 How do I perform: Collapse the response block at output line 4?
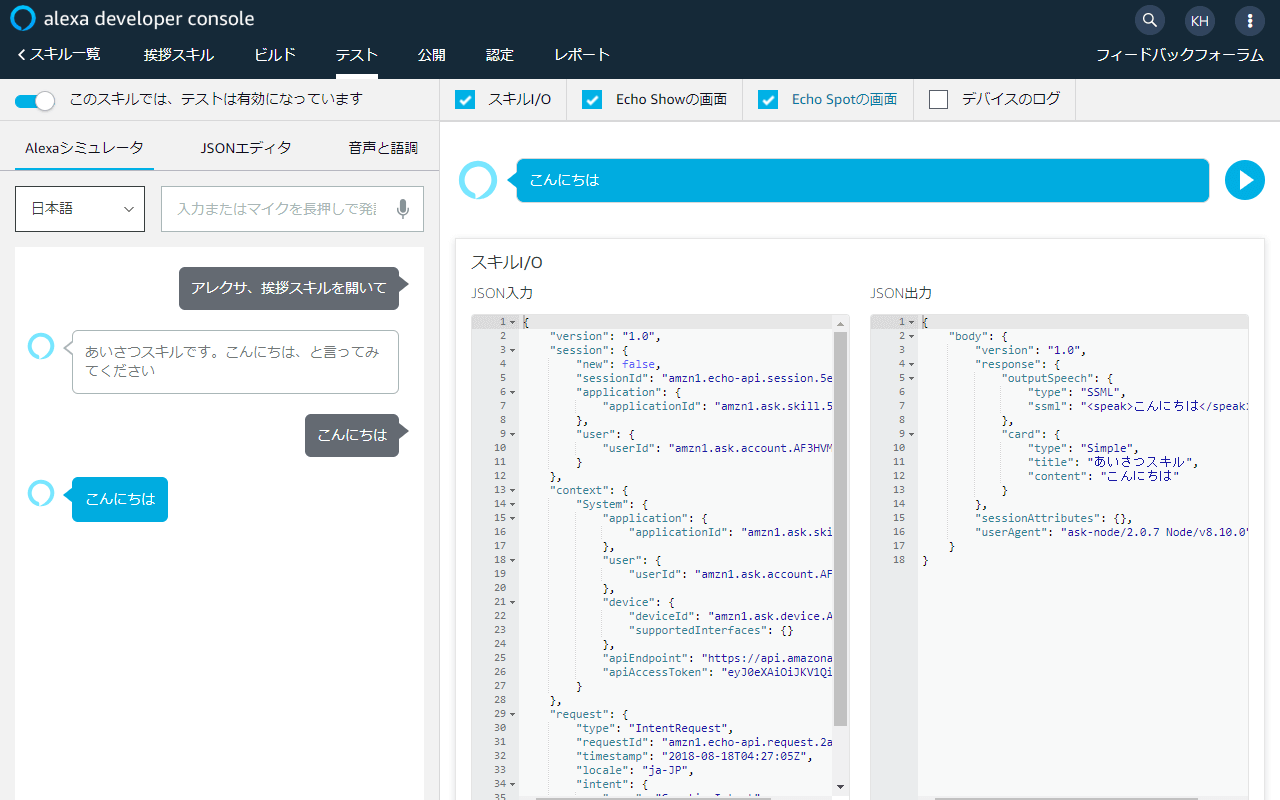[x=912, y=364]
